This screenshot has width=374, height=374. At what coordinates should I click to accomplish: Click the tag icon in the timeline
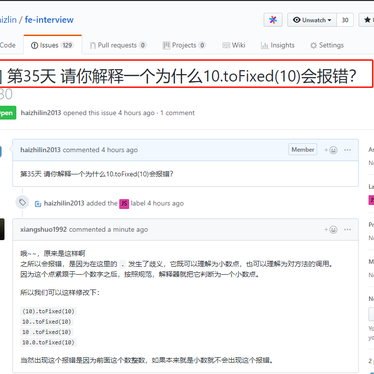click(x=22, y=202)
